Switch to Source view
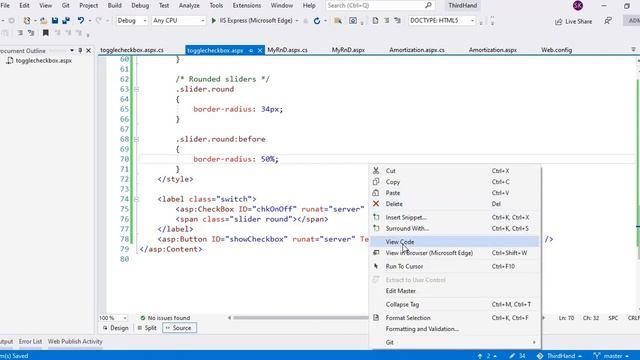This screenshot has width=640, height=360. click(179, 328)
